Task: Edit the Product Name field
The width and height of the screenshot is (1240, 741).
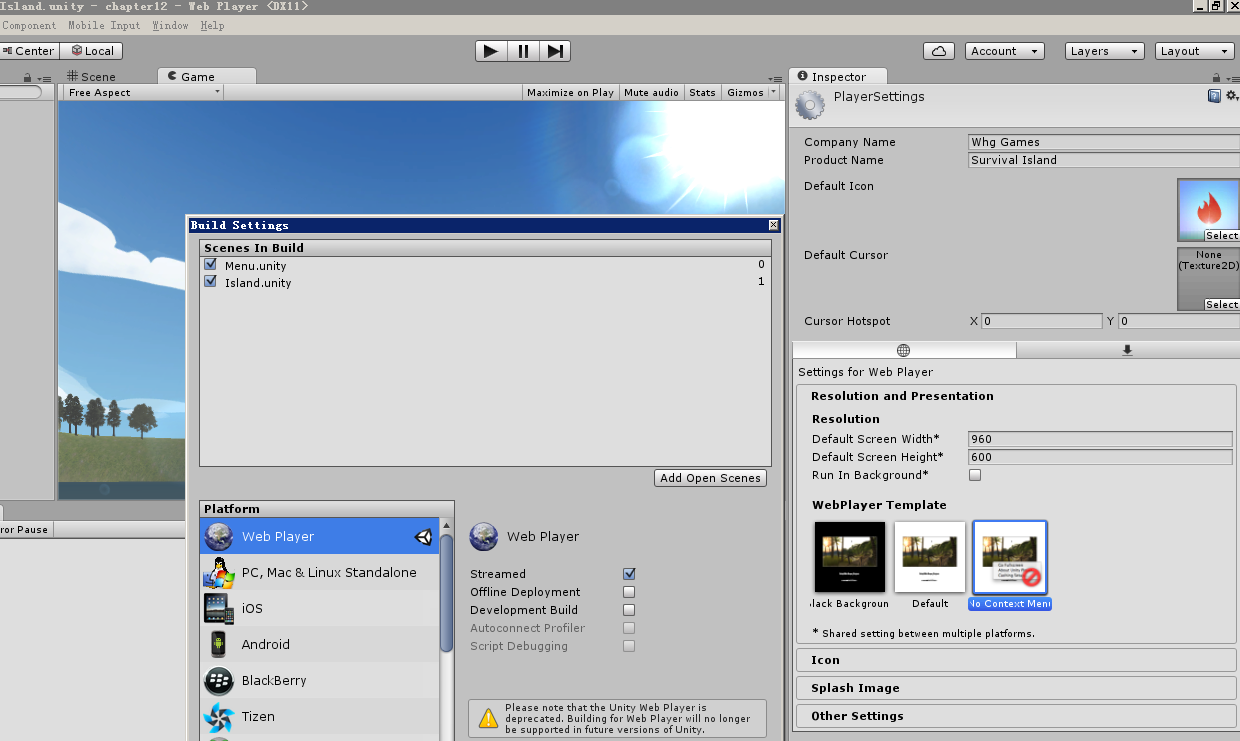Action: click(x=1104, y=160)
